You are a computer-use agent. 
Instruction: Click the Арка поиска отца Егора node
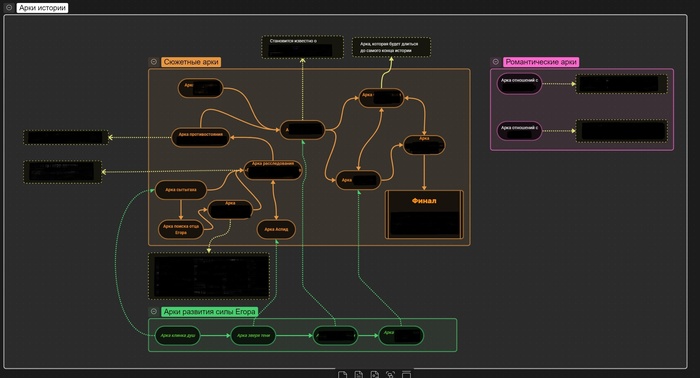pyautogui.click(x=181, y=229)
